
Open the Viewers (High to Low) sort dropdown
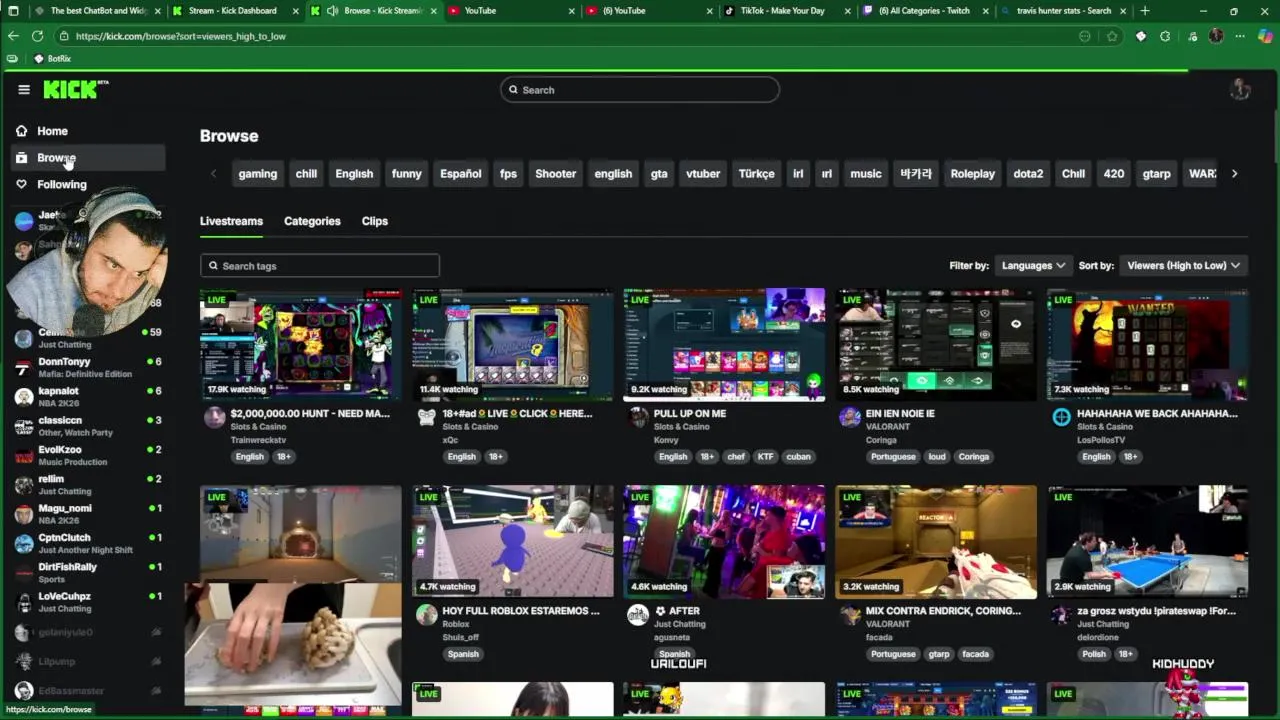click(x=1183, y=265)
